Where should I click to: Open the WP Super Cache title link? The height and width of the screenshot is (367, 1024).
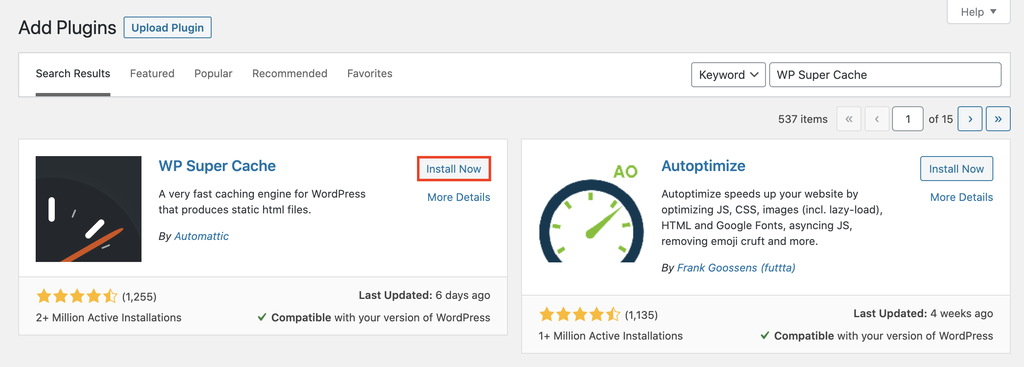217,166
